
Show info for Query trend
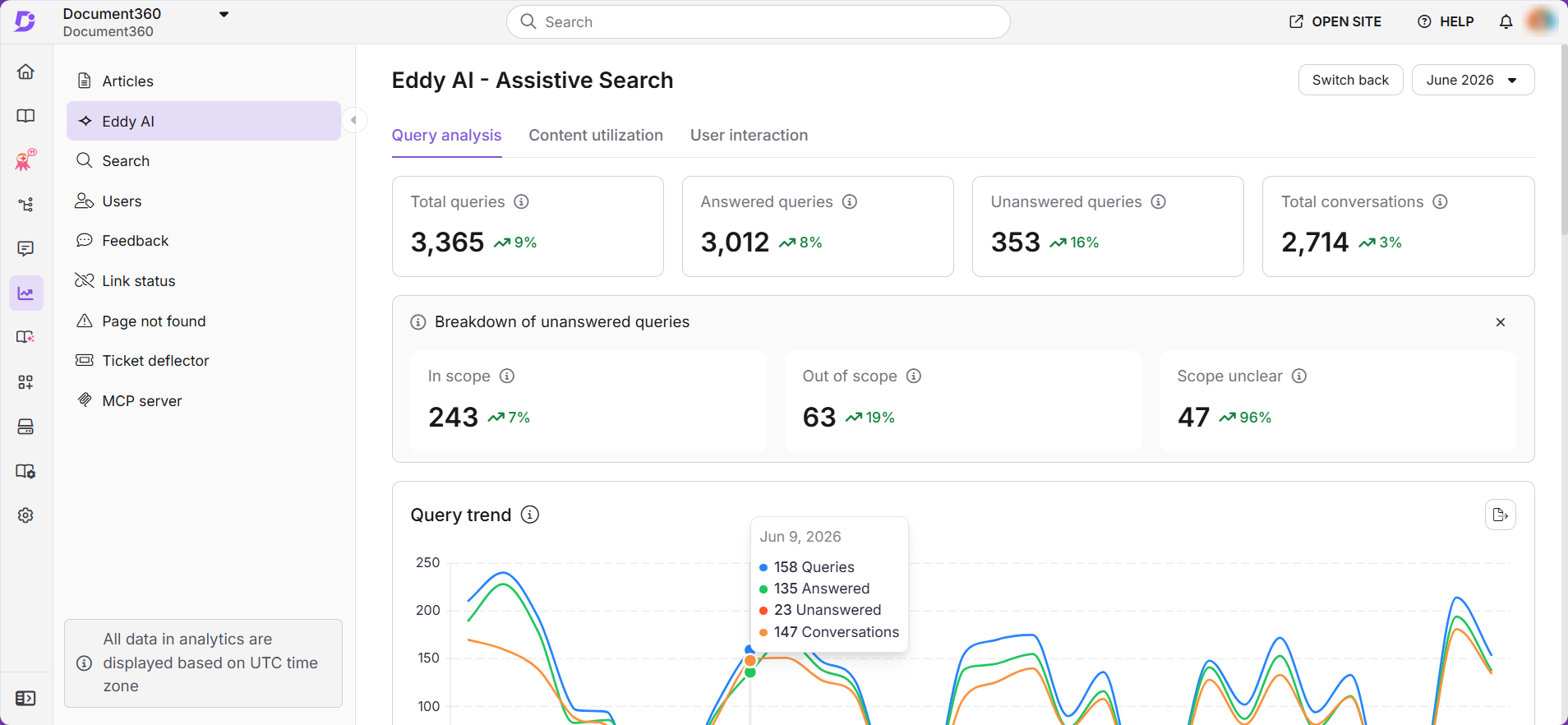tap(530, 515)
